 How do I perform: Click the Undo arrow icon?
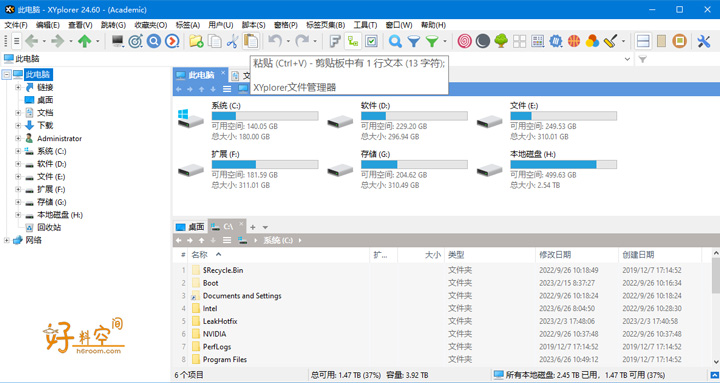(x=275, y=41)
